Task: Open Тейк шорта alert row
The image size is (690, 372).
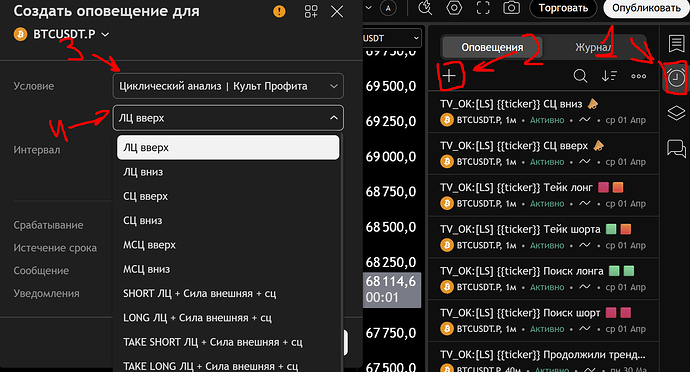Action: [x=543, y=237]
